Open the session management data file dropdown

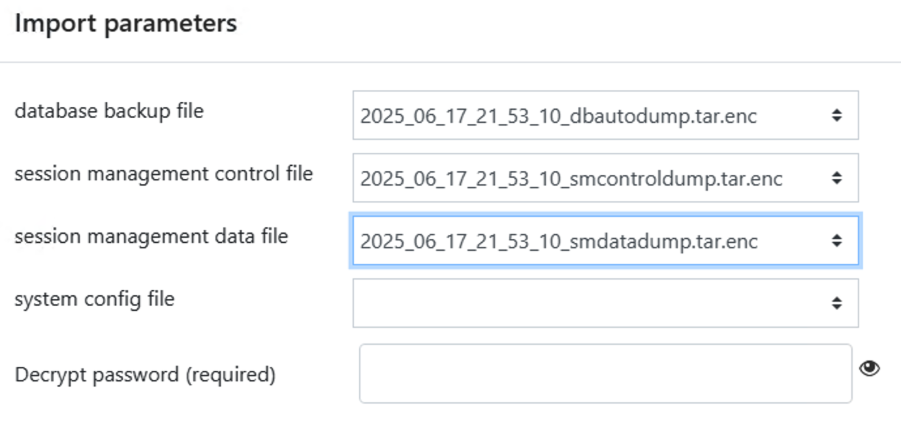pos(604,241)
